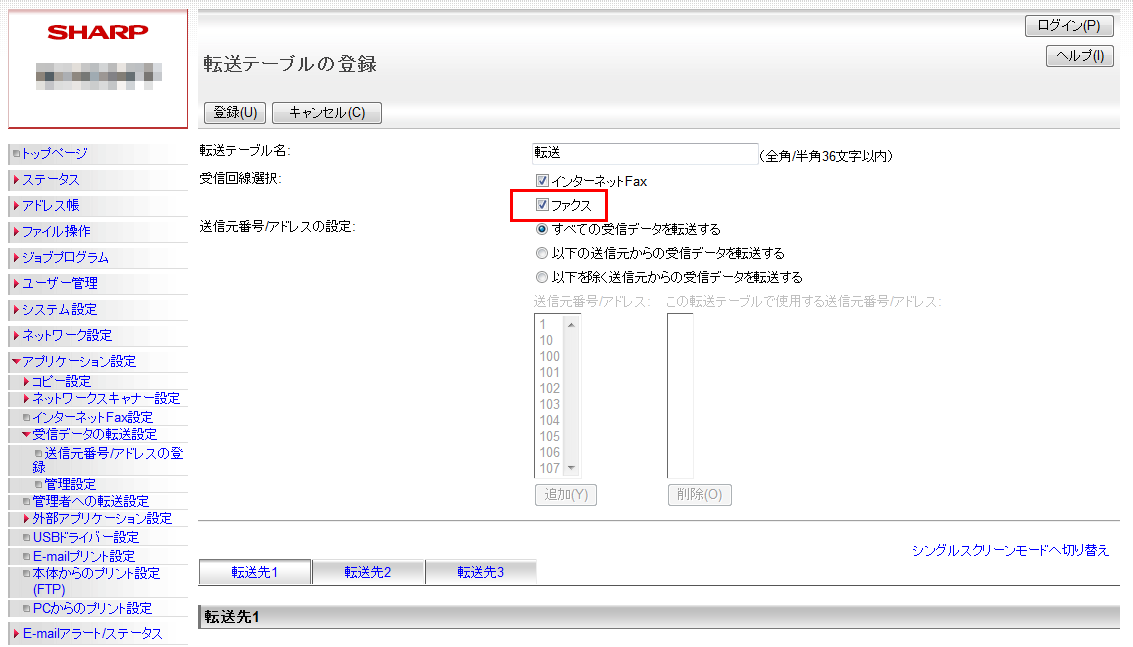Switch to the 転送先2 tab

[x=368, y=572]
